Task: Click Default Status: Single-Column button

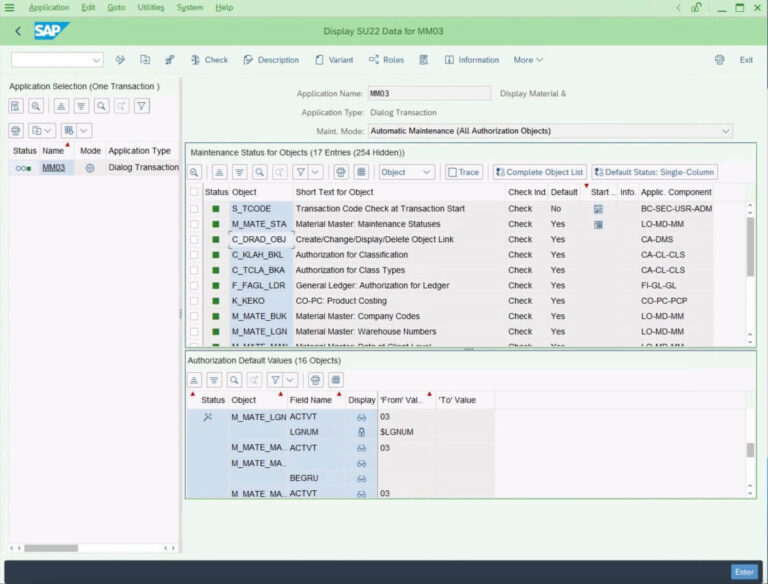Action: pyautogui.click(x=654, y=172)
